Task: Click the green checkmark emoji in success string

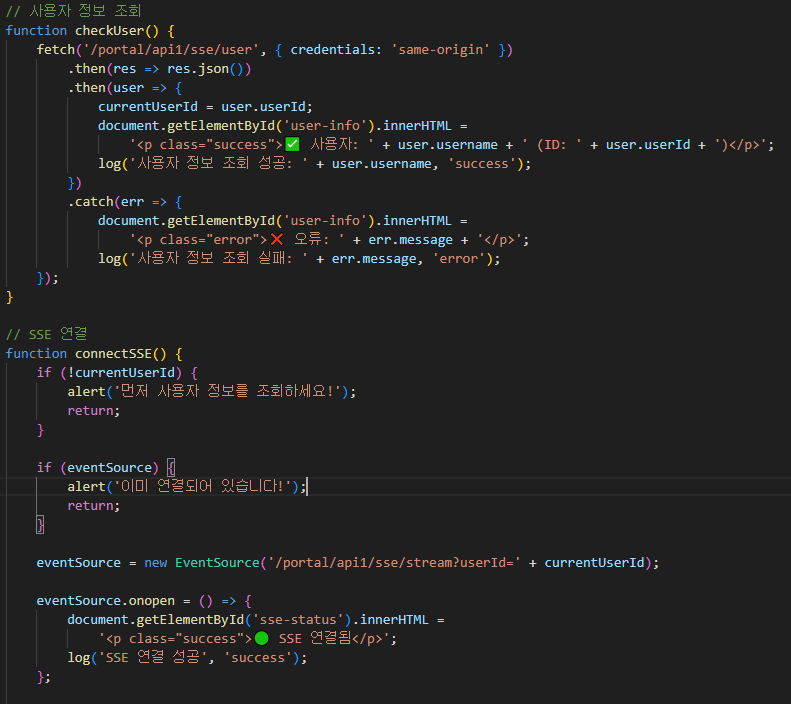Action: click(x=292, y=145)
